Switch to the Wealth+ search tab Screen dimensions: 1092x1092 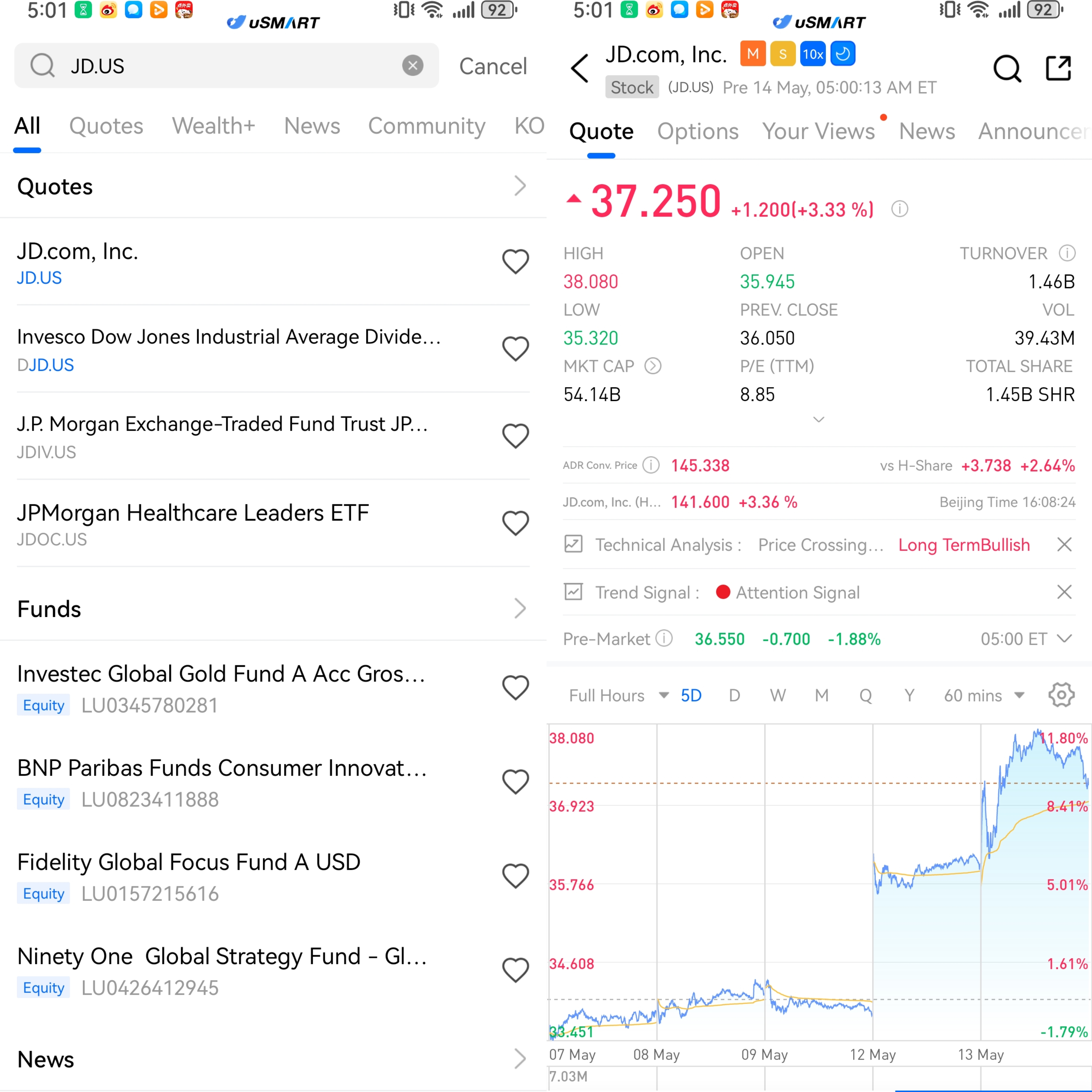(214, 126)
